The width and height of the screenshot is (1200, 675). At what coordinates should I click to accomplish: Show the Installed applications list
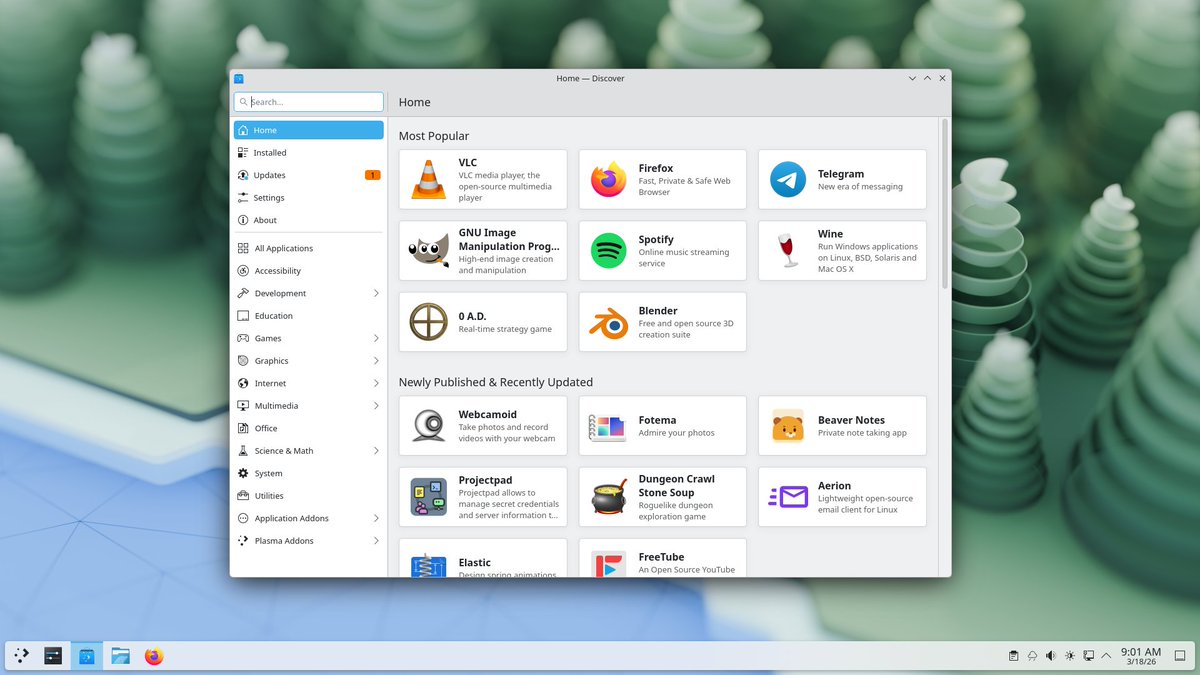[x=309, y=153]
